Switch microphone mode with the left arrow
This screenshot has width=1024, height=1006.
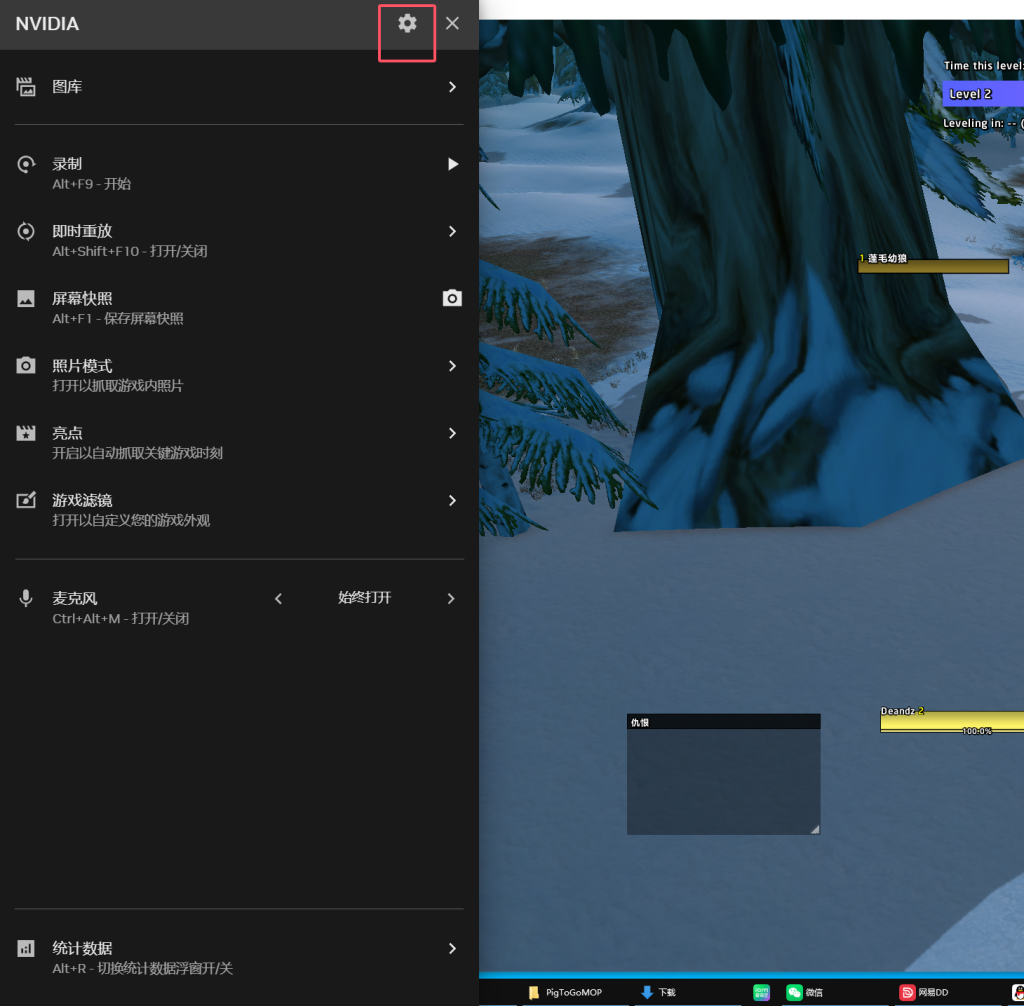click(278, 598)
